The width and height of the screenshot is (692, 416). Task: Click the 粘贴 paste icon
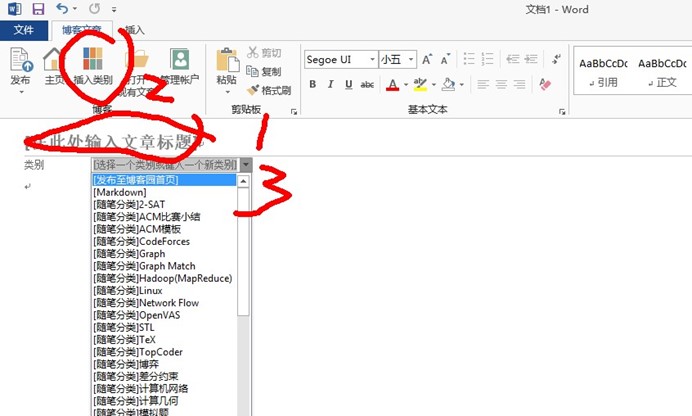227,60
